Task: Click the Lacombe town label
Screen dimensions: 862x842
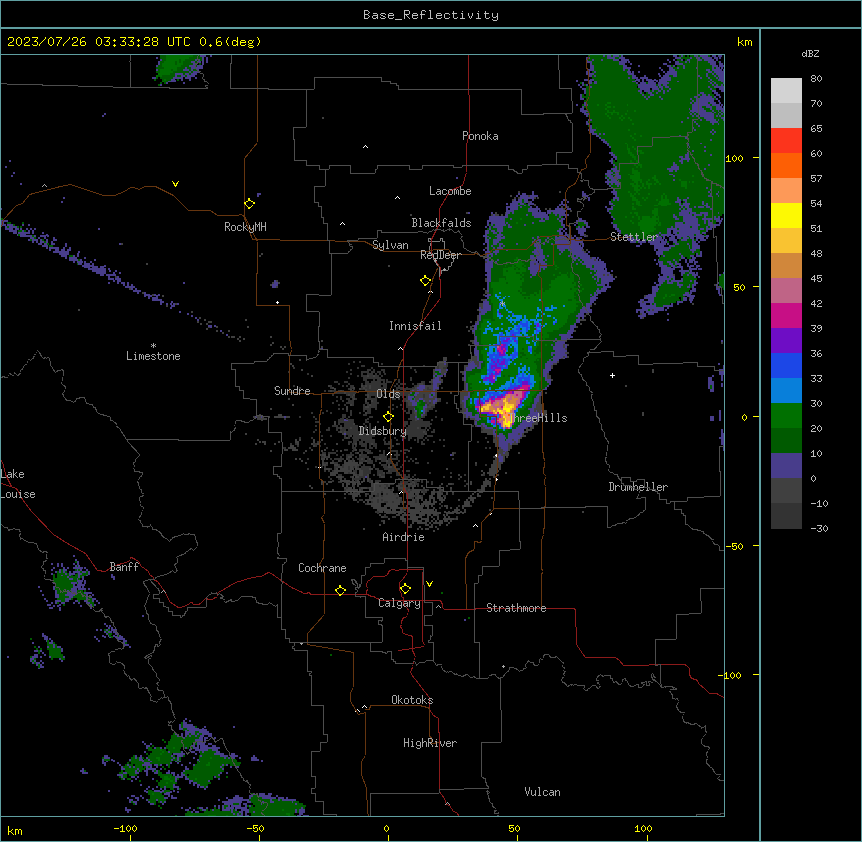Action: [x=450, y=191]
